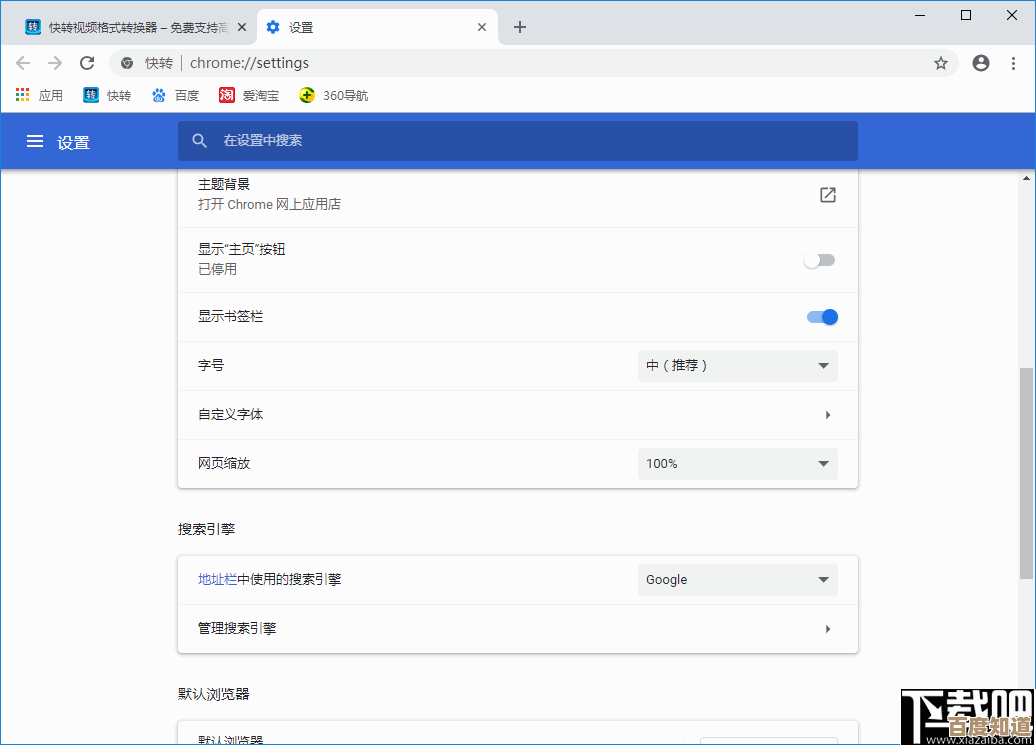The width and height of the screenshot is (1036, 745).
Task: Open the Chrome apps launcher grid icon
Action: point(21,94)
